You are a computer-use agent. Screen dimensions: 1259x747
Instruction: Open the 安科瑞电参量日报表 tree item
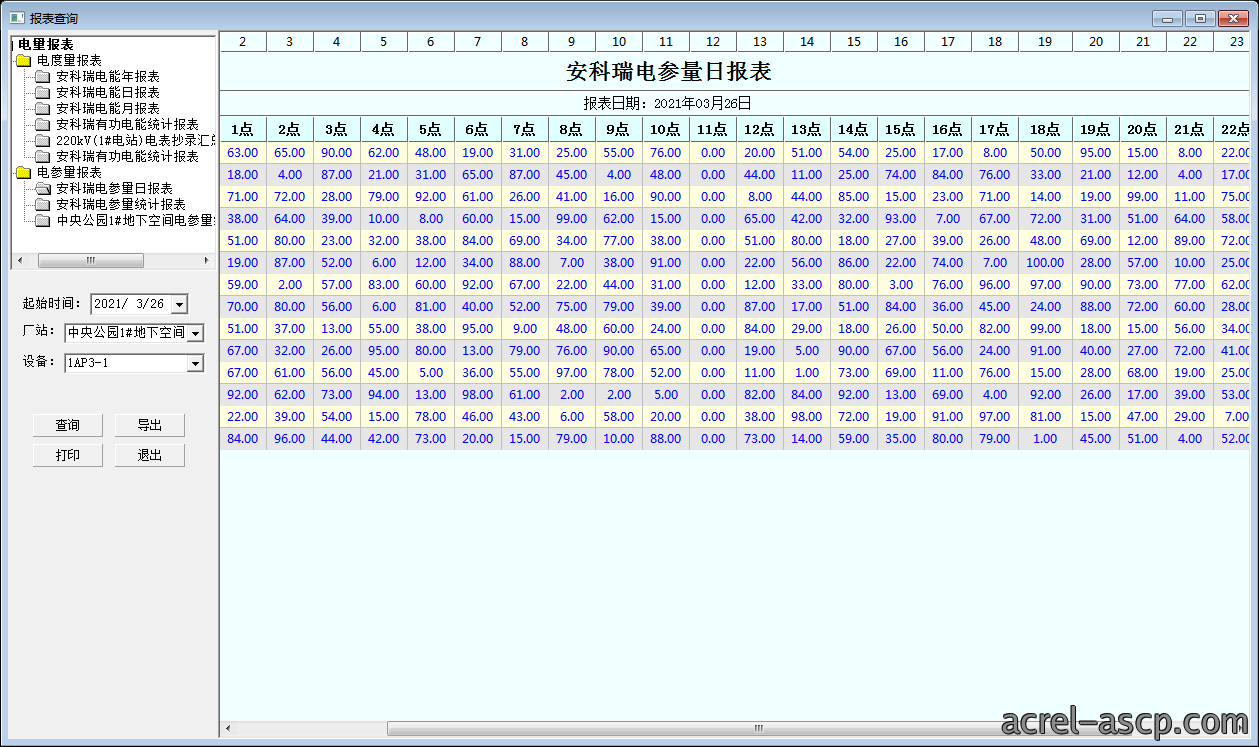(114, 189)
